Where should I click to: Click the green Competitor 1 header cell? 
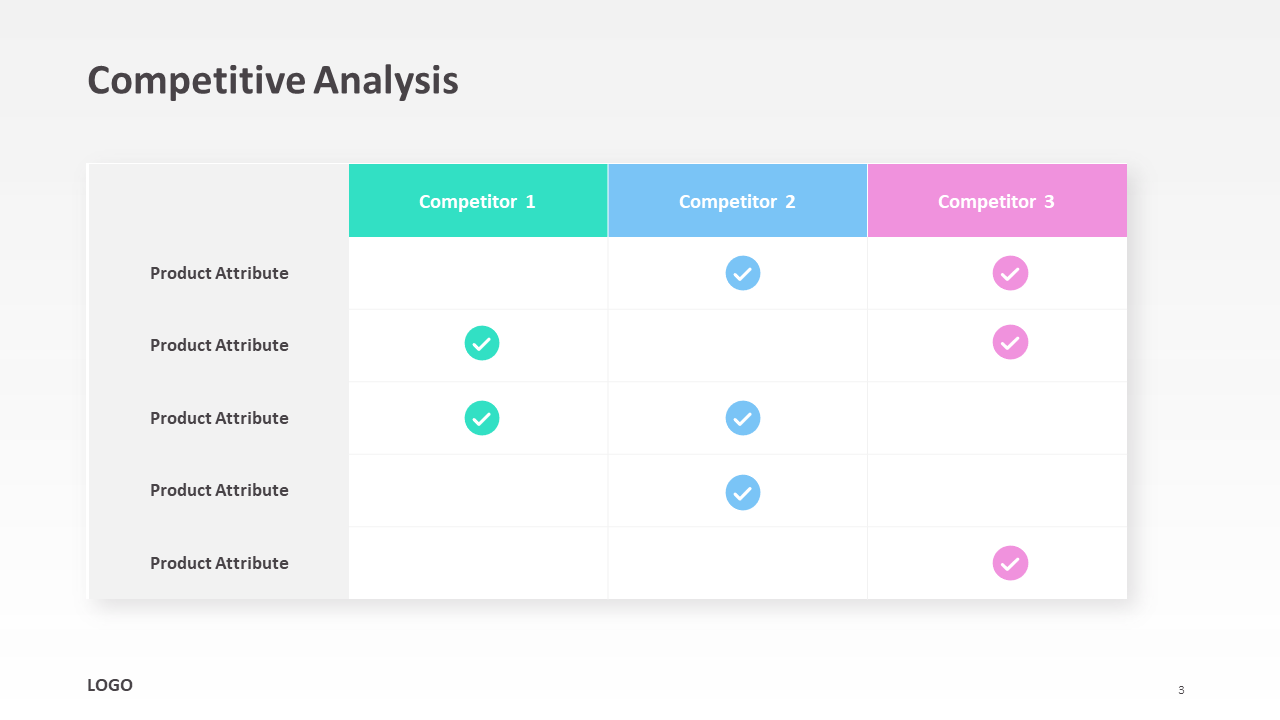click(478, 201)
